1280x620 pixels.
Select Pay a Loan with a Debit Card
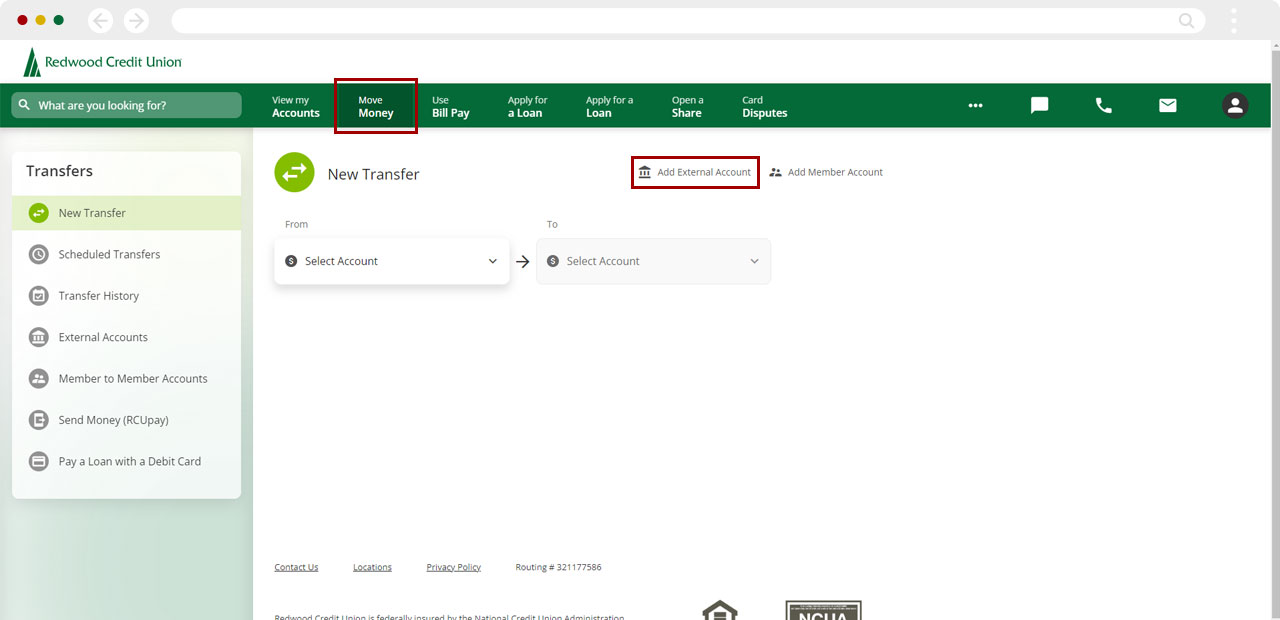(x=126, y=462)
